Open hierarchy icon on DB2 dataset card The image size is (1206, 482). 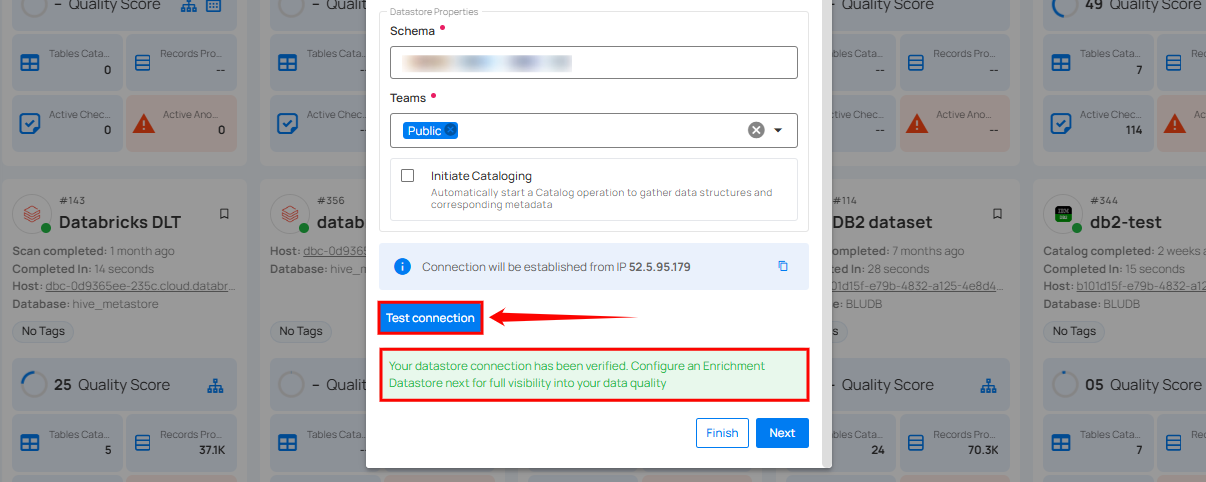(988, 385)
